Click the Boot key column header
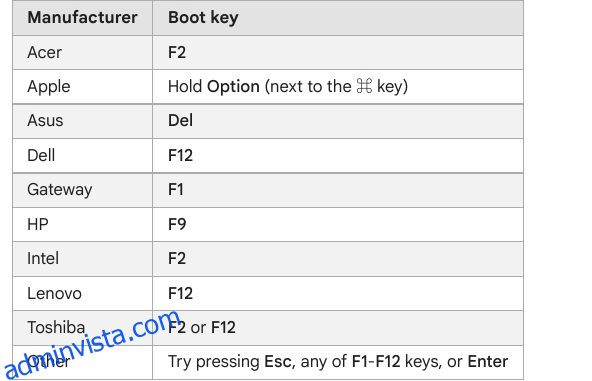The image size is (592, 381). [338, 18]
